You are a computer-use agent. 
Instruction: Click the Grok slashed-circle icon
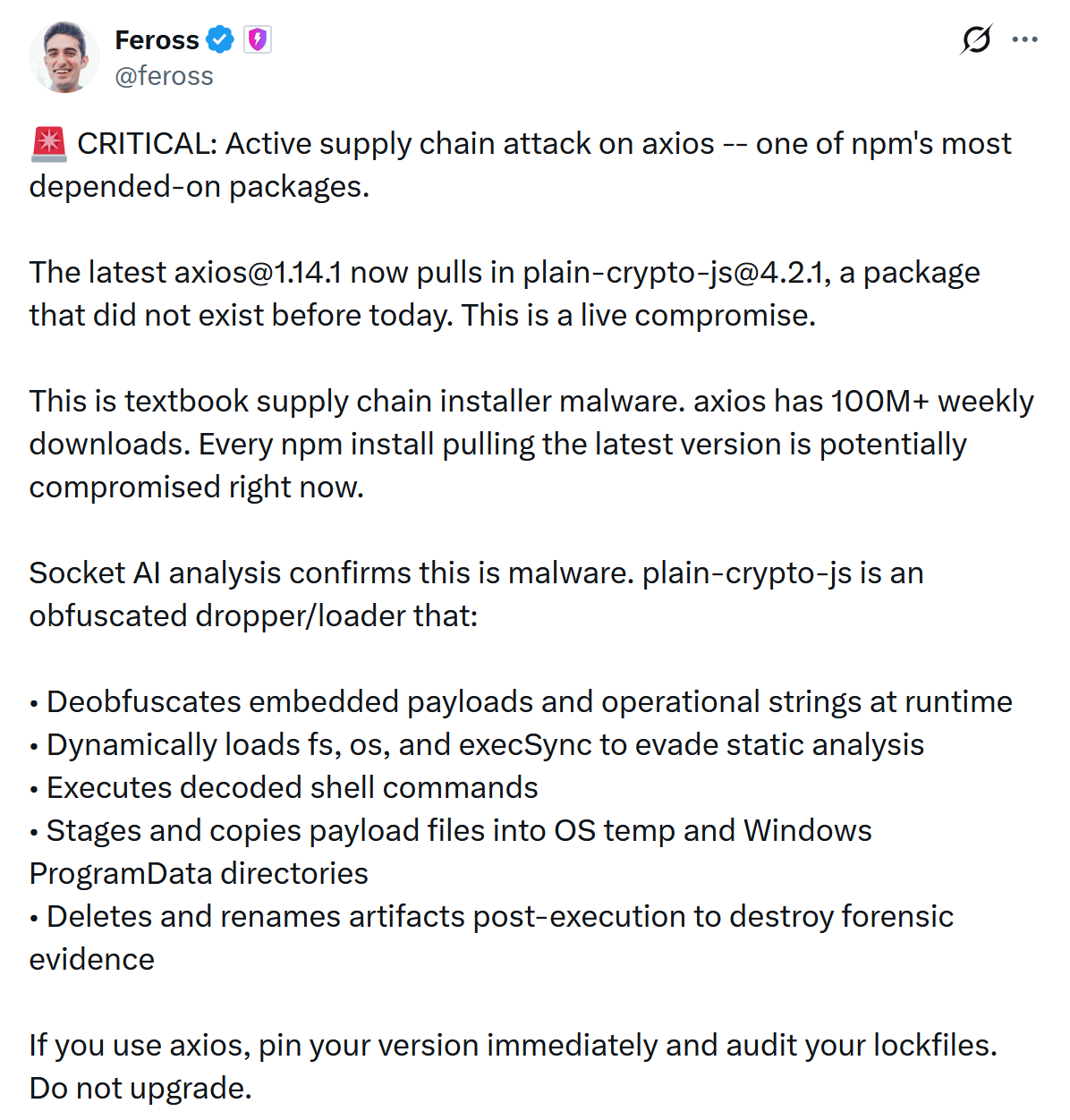tap(976, 39)
